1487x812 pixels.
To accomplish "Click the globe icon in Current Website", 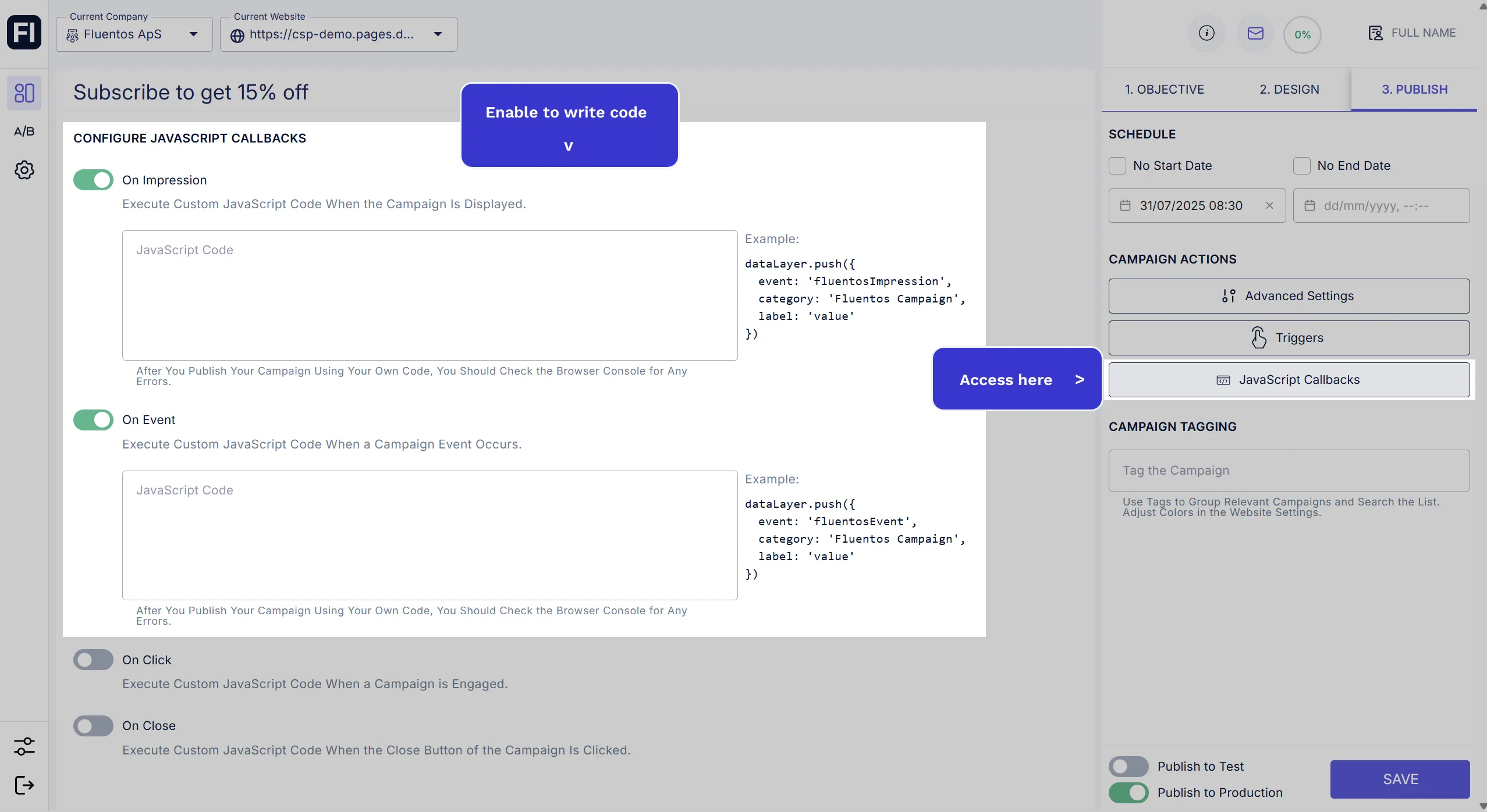I will (x=237, y=35).
